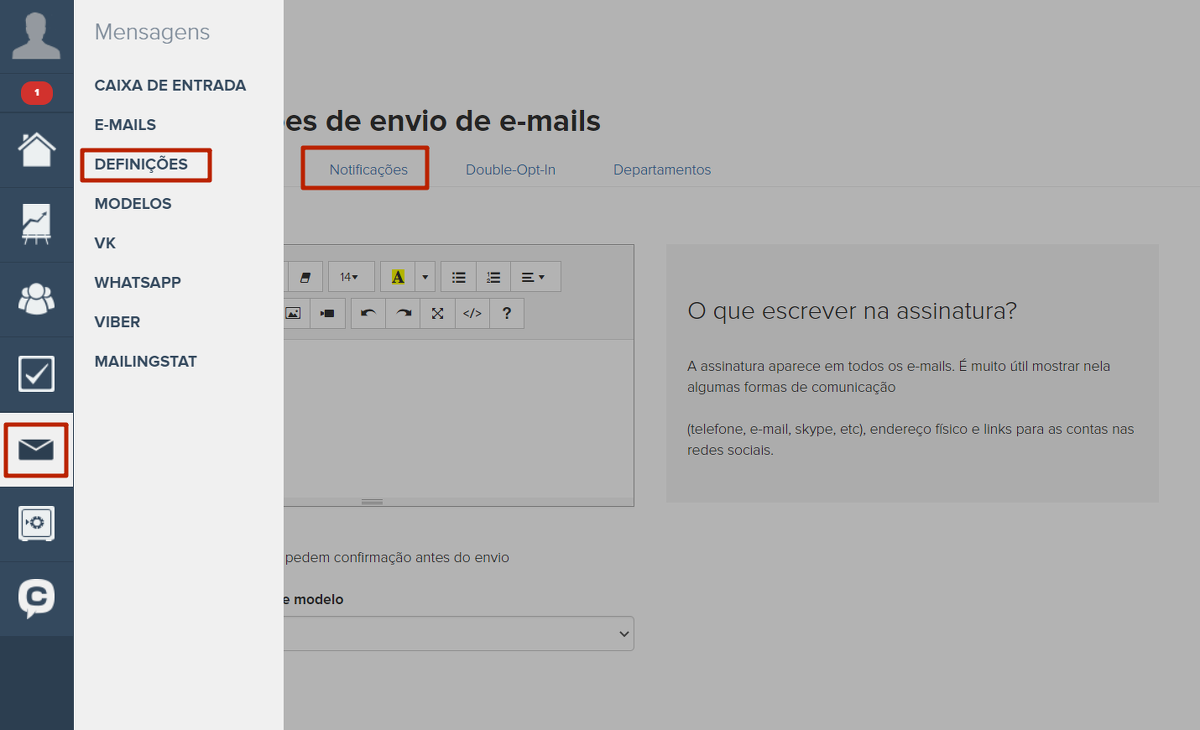Select DEFINIÇÕES in the Mensagens menu
Screen dimensions: 1200x730
click(x=141, y=164)
